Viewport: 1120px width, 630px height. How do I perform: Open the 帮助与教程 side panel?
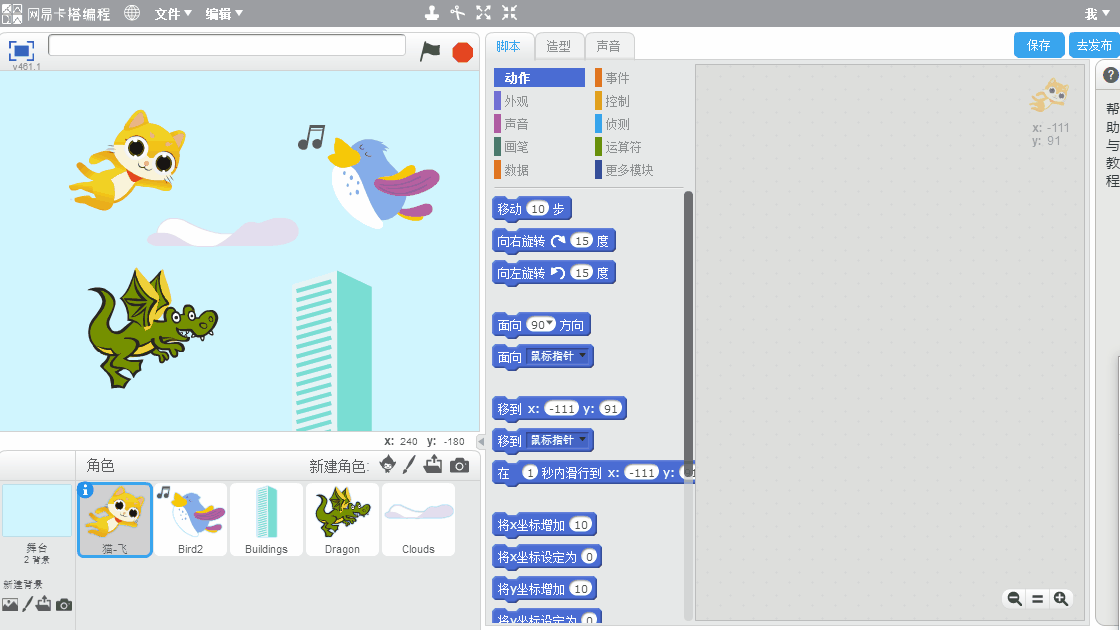click(x=1111, y=144)
